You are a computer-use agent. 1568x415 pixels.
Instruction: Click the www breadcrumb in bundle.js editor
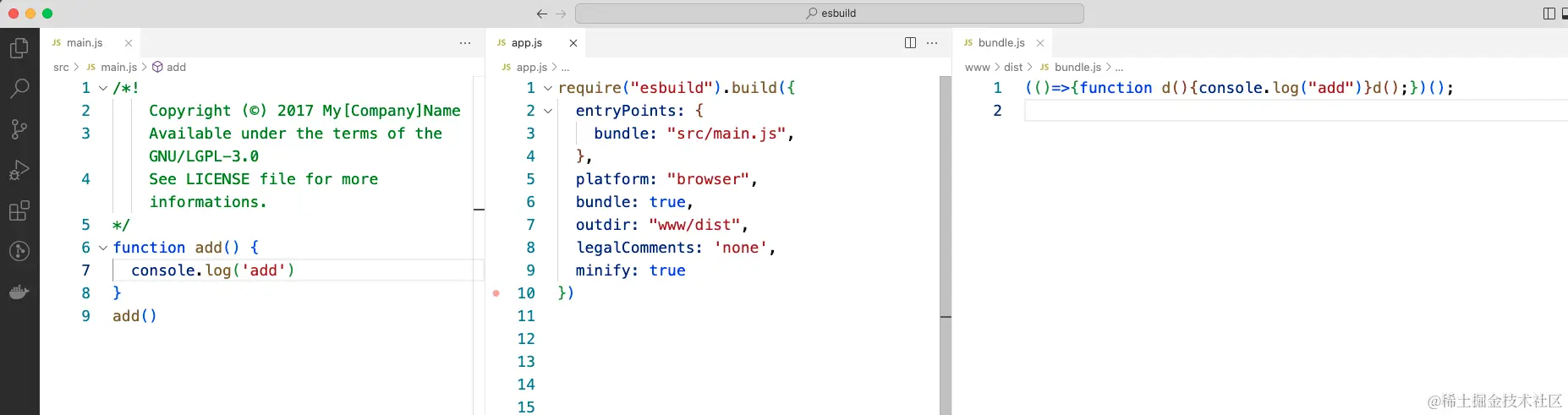pos(977,68)
